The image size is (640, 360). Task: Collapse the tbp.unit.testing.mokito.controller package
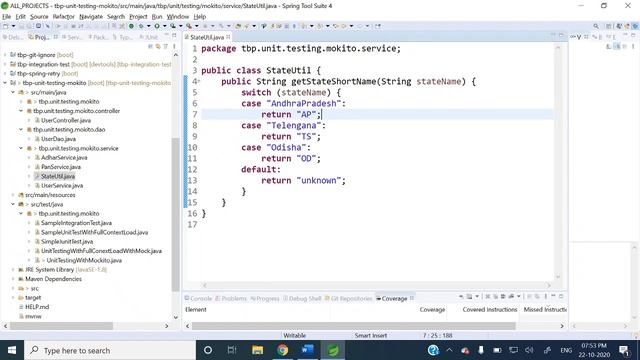tap(21, 111)
